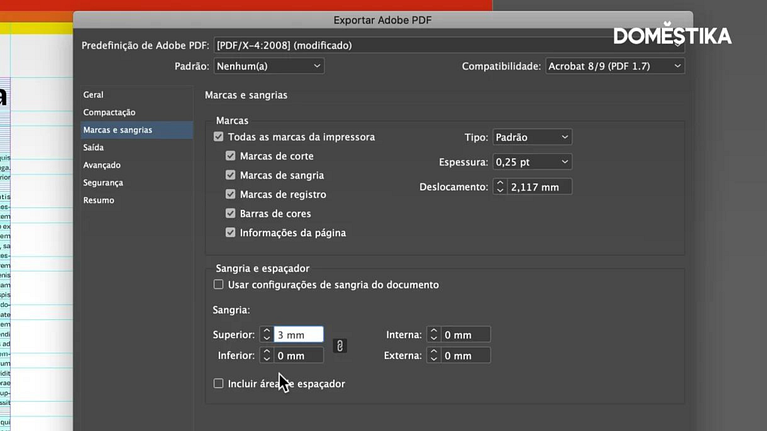The height and width of the screenshot is (431, 767).
Task: Click the chain link icon between bleed fields
Action: tap(340, 345)
